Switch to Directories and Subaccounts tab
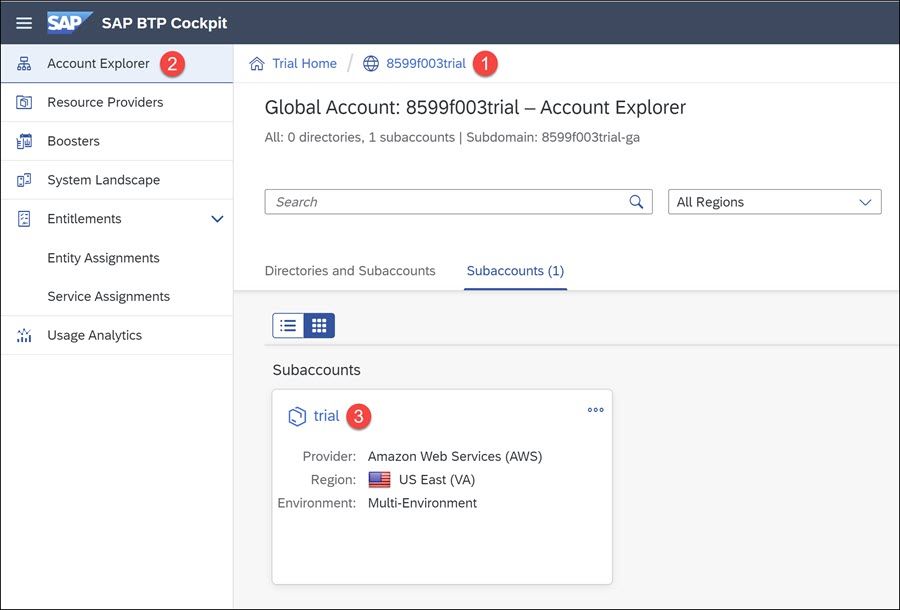 [350, 271]
